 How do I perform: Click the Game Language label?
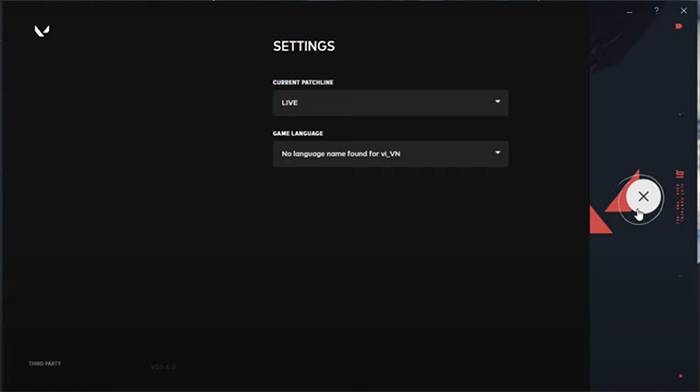pos(298,133)
